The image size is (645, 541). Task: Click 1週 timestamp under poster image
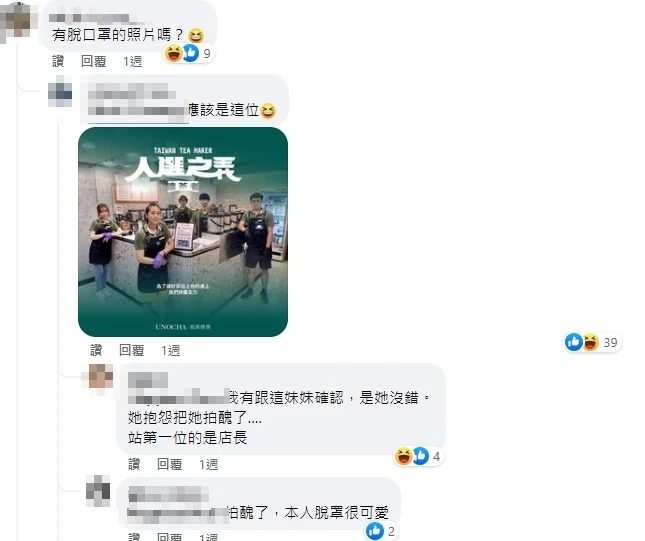[170, 351]
